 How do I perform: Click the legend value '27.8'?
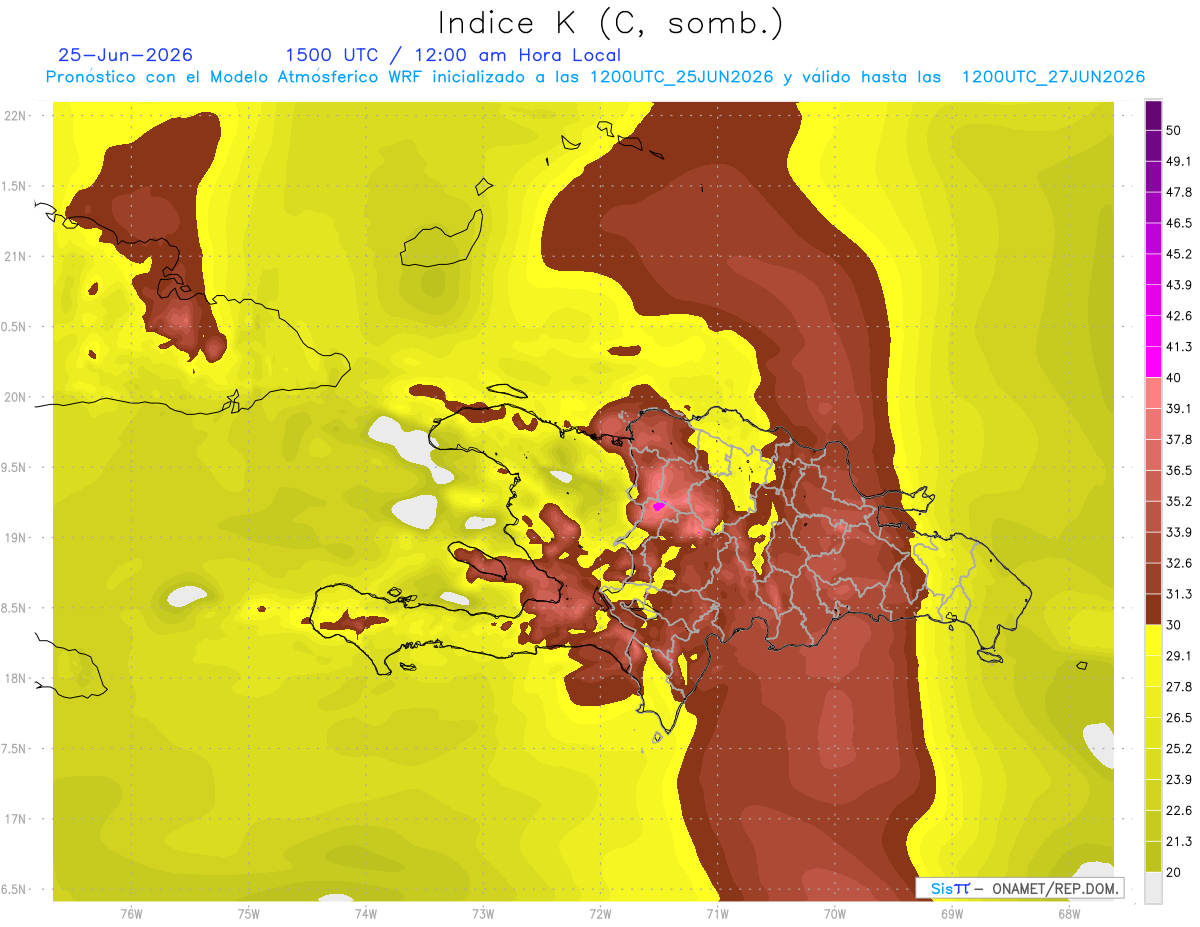click(x=1178, y=687)
